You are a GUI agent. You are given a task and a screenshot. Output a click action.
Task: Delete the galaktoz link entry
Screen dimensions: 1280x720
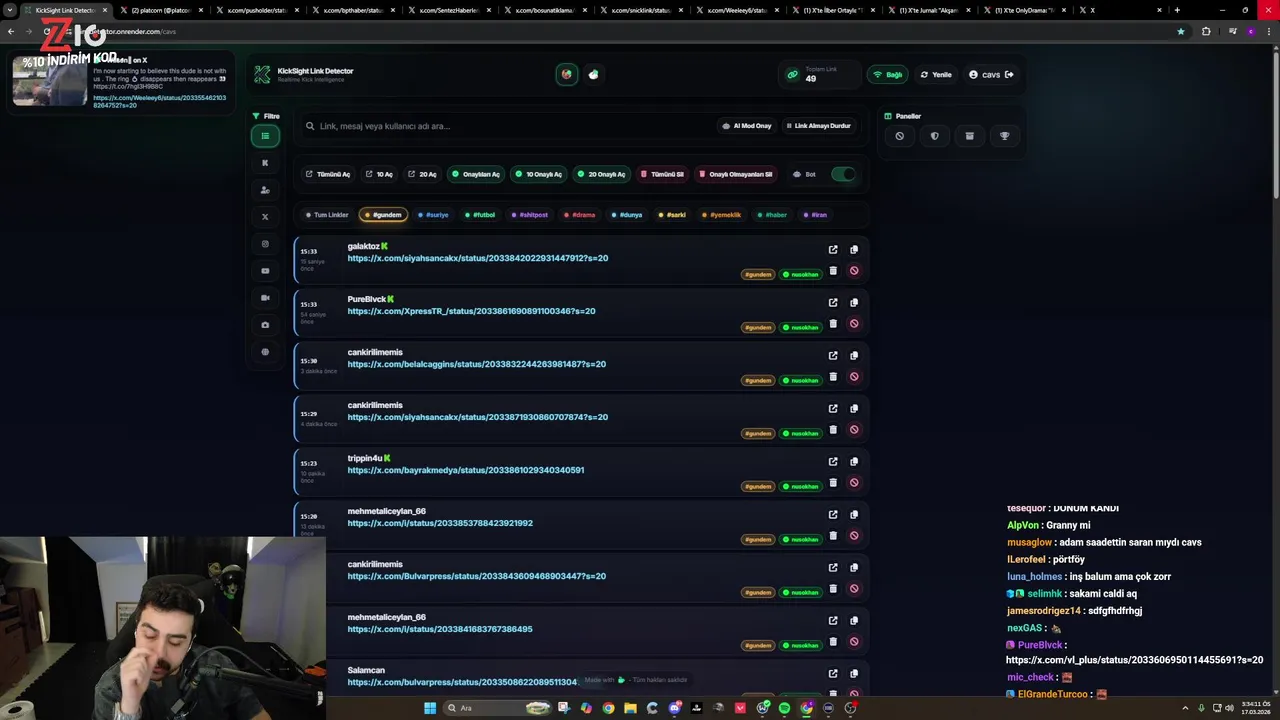click(833, 270)
